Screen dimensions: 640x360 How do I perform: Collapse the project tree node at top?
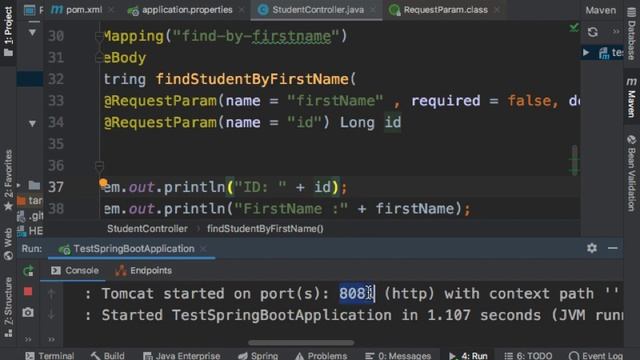32,33
